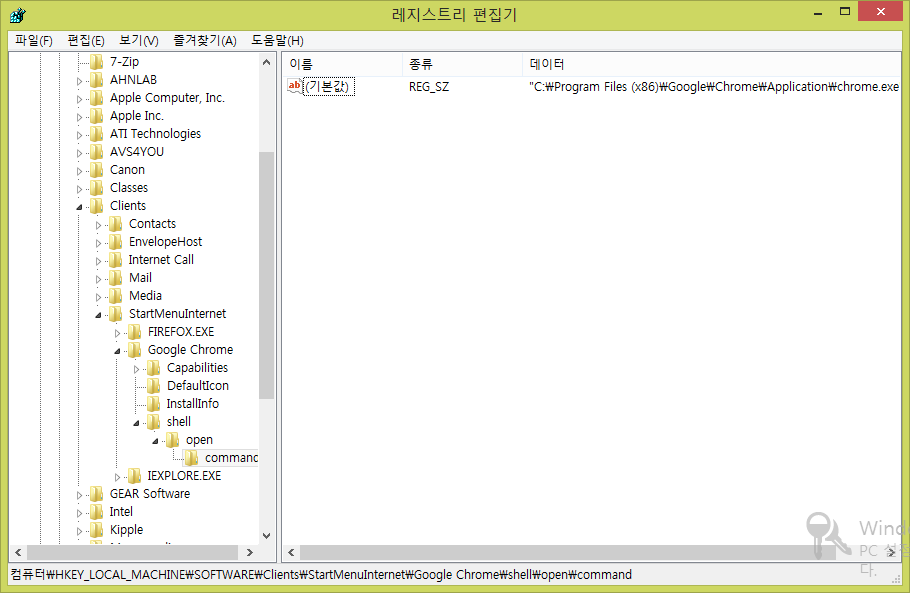Expand the IEXPLORE.EXE key
Image resolution: width=910 pixels, height=593 pixels.
[118, 476]
